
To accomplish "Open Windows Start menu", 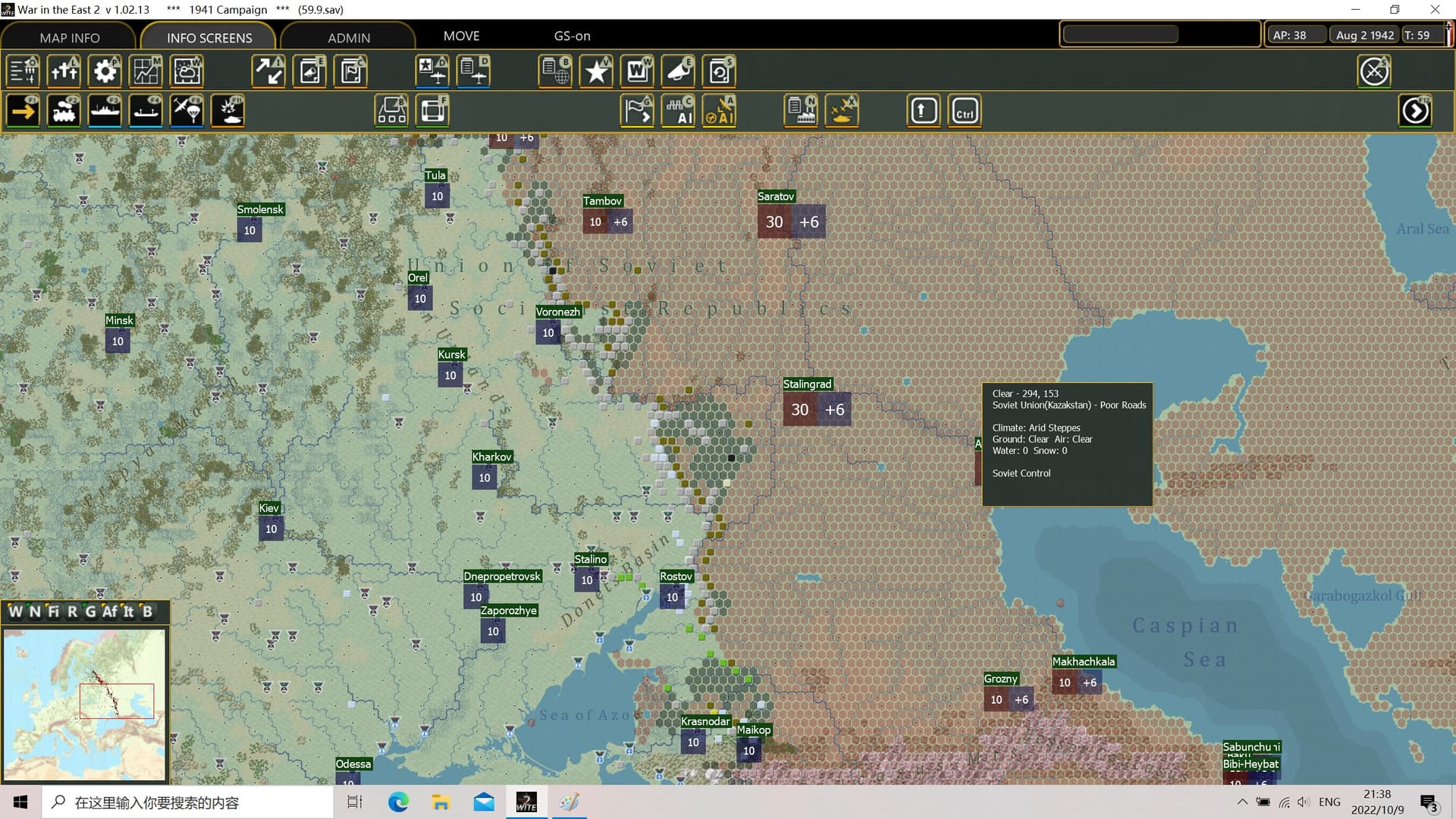I will (x=20, y=802).
